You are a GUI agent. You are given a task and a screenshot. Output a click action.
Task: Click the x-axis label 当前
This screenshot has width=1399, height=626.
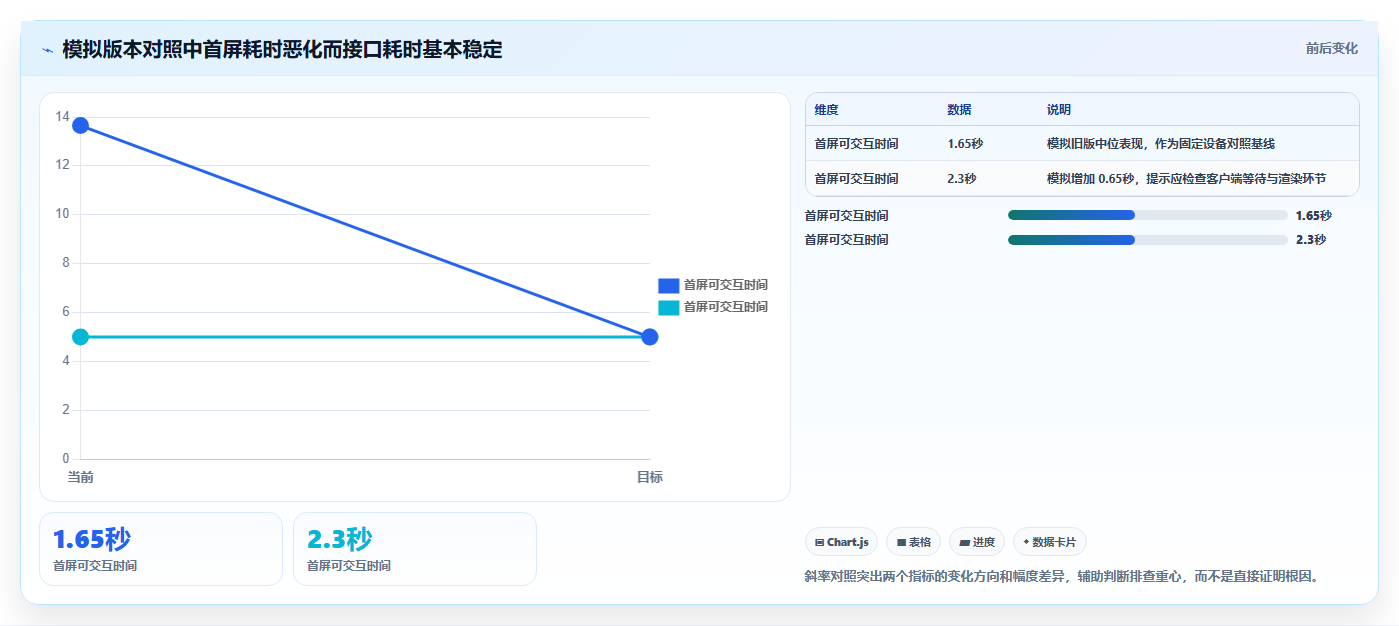tap(81, 477)
